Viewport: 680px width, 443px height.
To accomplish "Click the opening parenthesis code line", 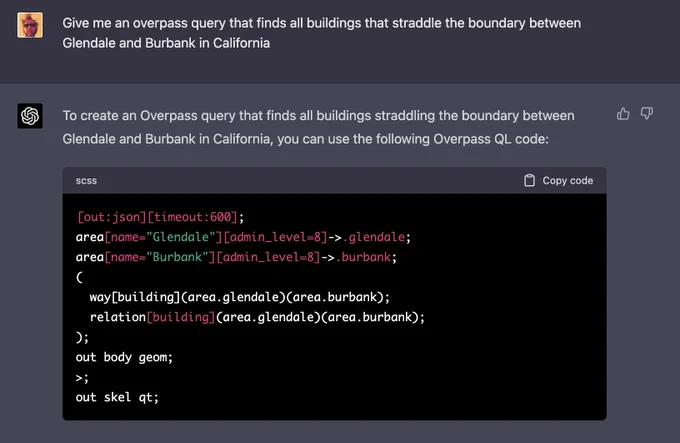I will click(x=79, y=277).
